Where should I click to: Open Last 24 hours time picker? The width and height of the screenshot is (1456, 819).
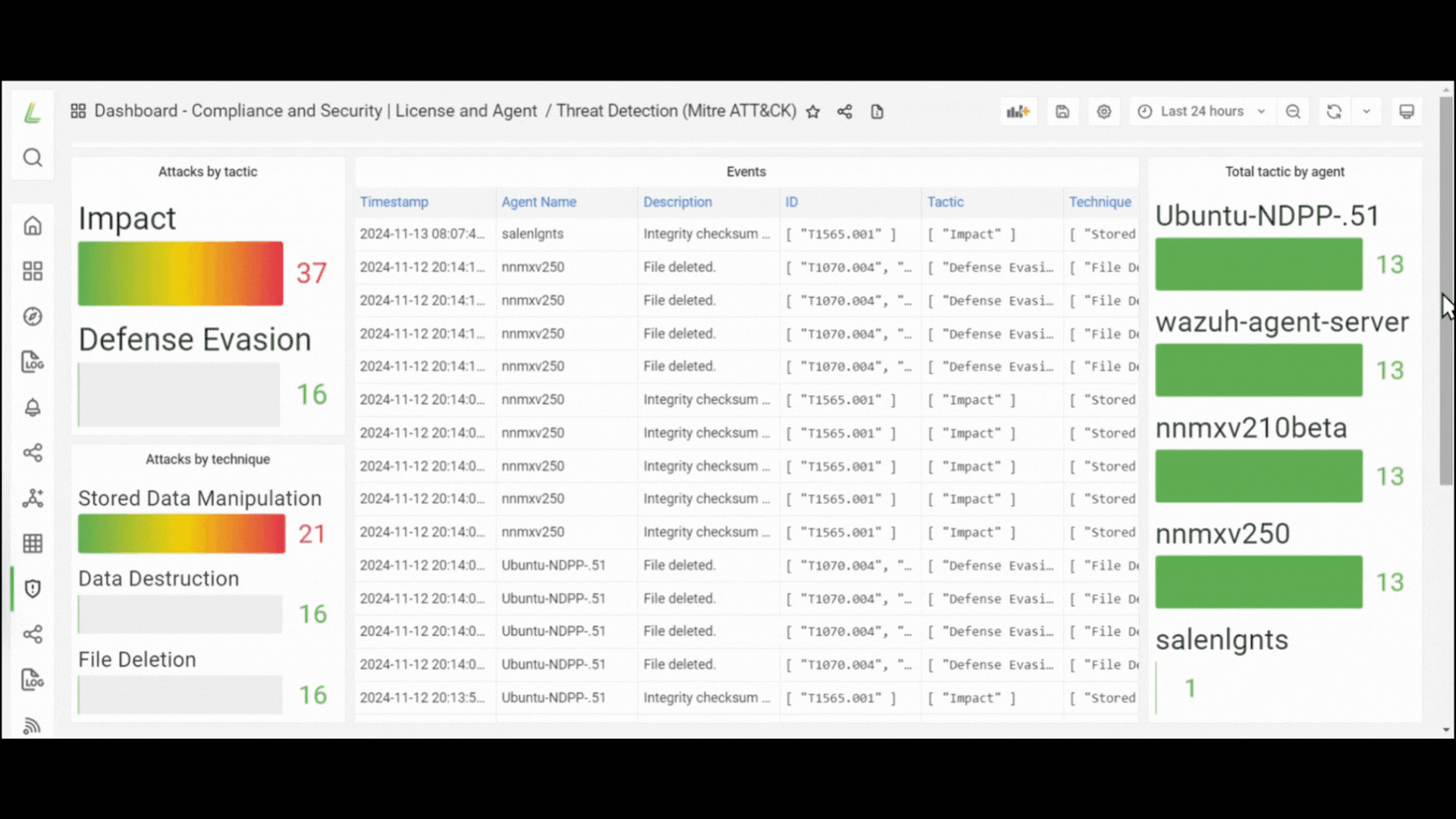1202,111
